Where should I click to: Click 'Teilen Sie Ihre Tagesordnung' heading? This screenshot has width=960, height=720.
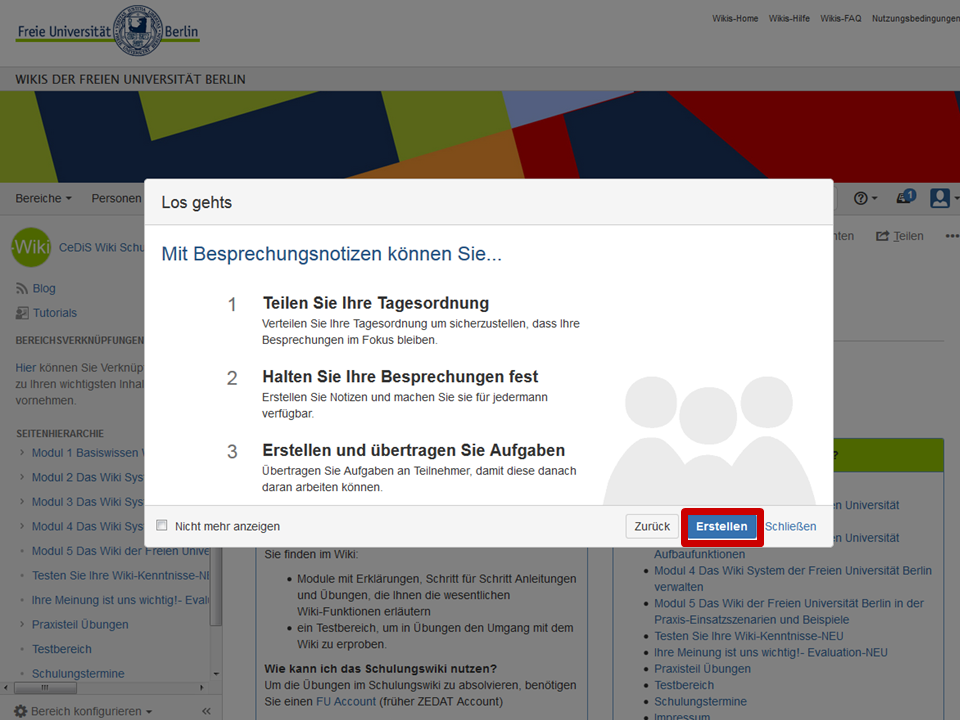376,303
